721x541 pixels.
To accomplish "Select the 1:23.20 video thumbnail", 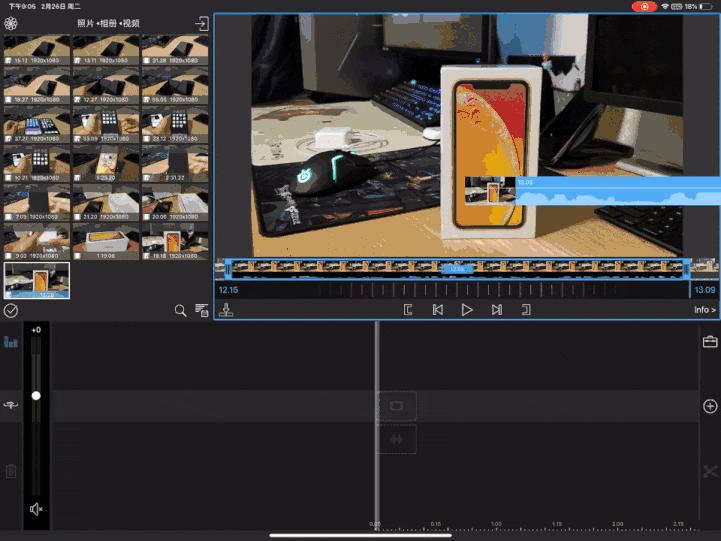I will tap(106, 164).
